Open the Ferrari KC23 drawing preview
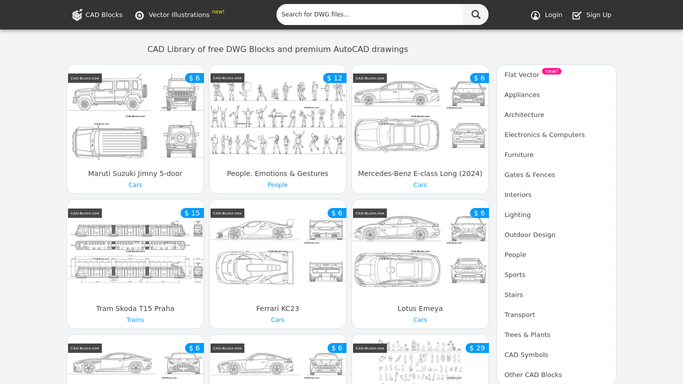Viewport: 683px width, 384px height. (277, 251)
